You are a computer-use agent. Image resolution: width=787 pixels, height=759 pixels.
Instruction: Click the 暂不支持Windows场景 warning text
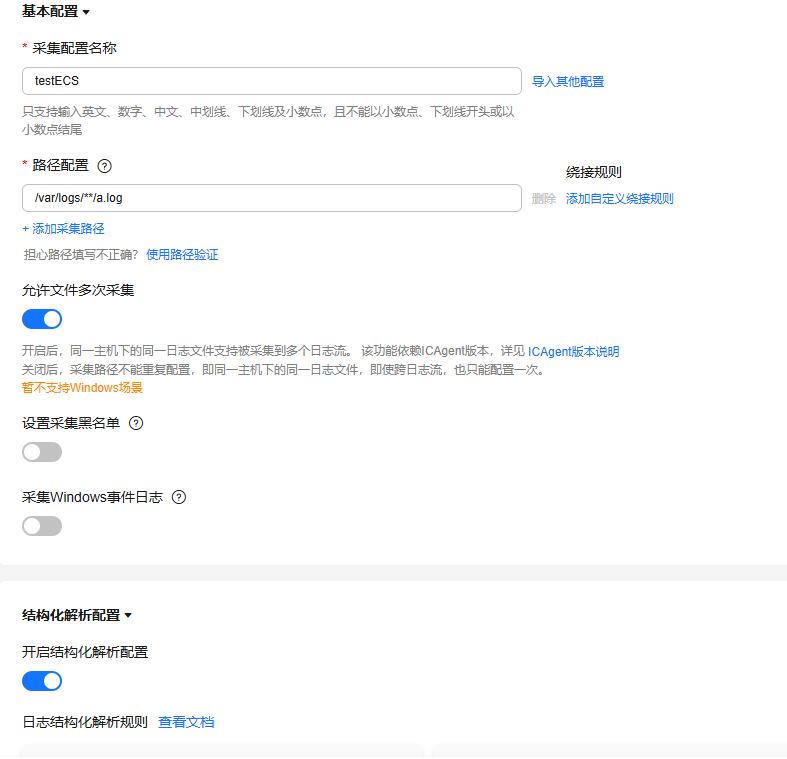coord(82,388)
